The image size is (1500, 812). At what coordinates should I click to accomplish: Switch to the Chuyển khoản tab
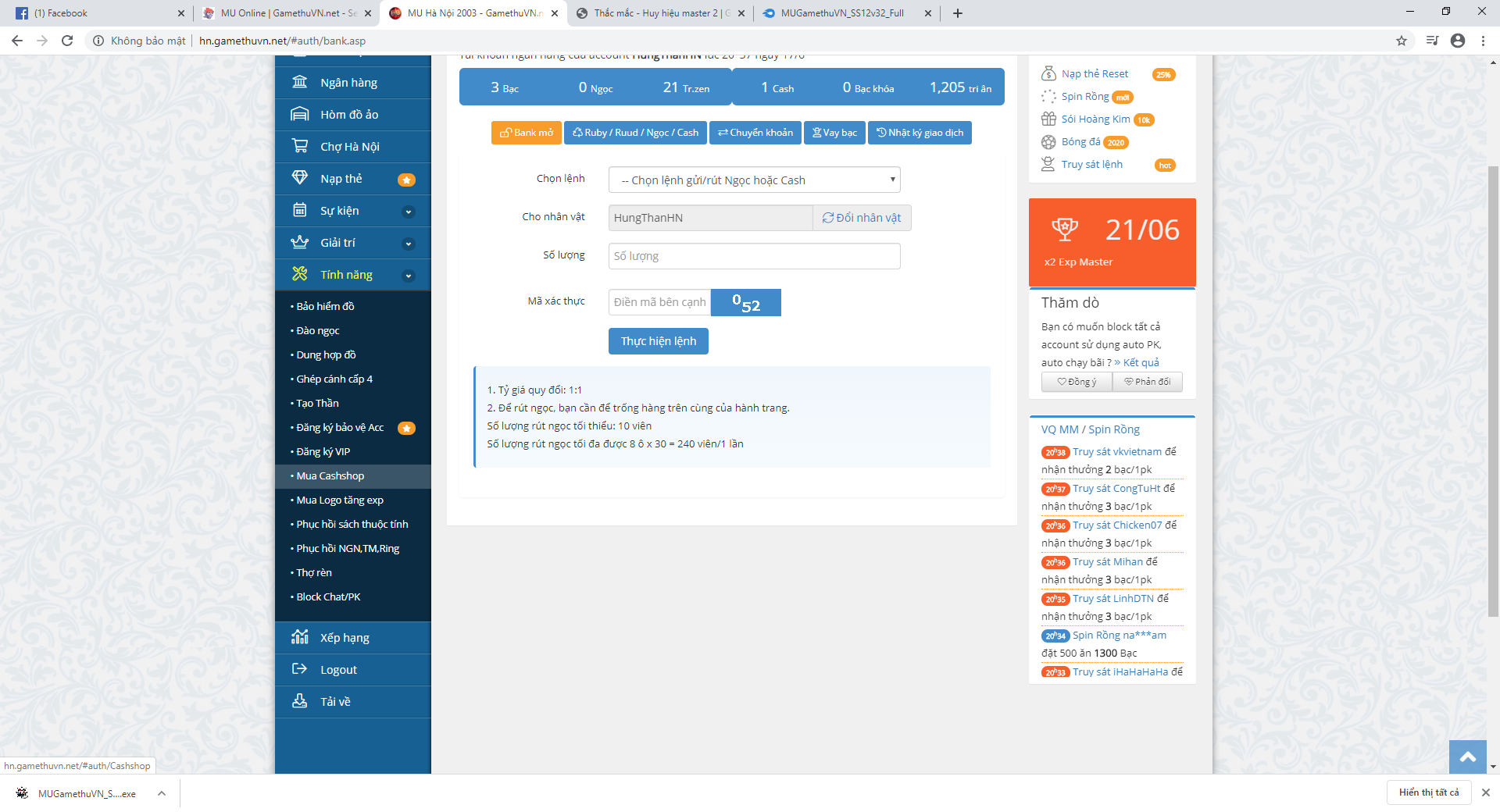coord(755,133)
